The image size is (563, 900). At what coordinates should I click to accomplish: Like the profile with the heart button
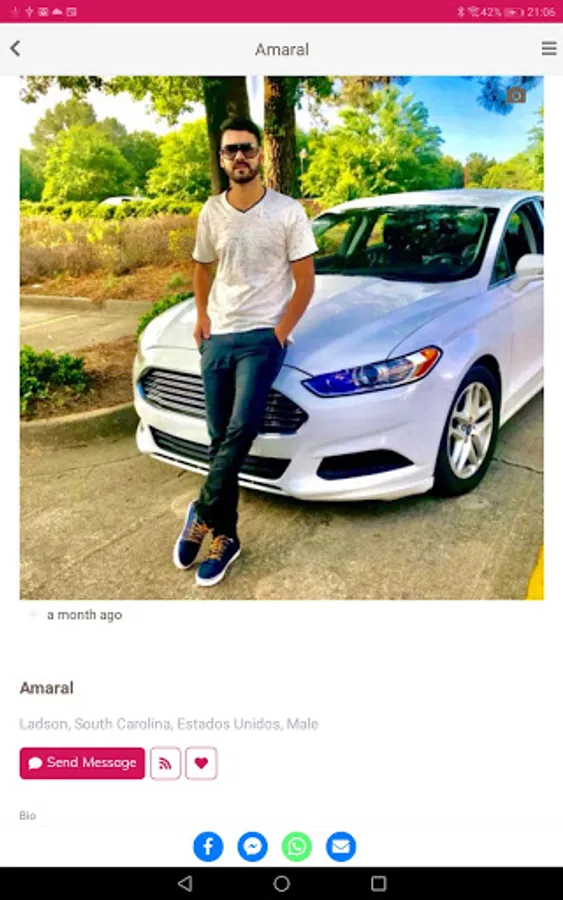point(201,763)
